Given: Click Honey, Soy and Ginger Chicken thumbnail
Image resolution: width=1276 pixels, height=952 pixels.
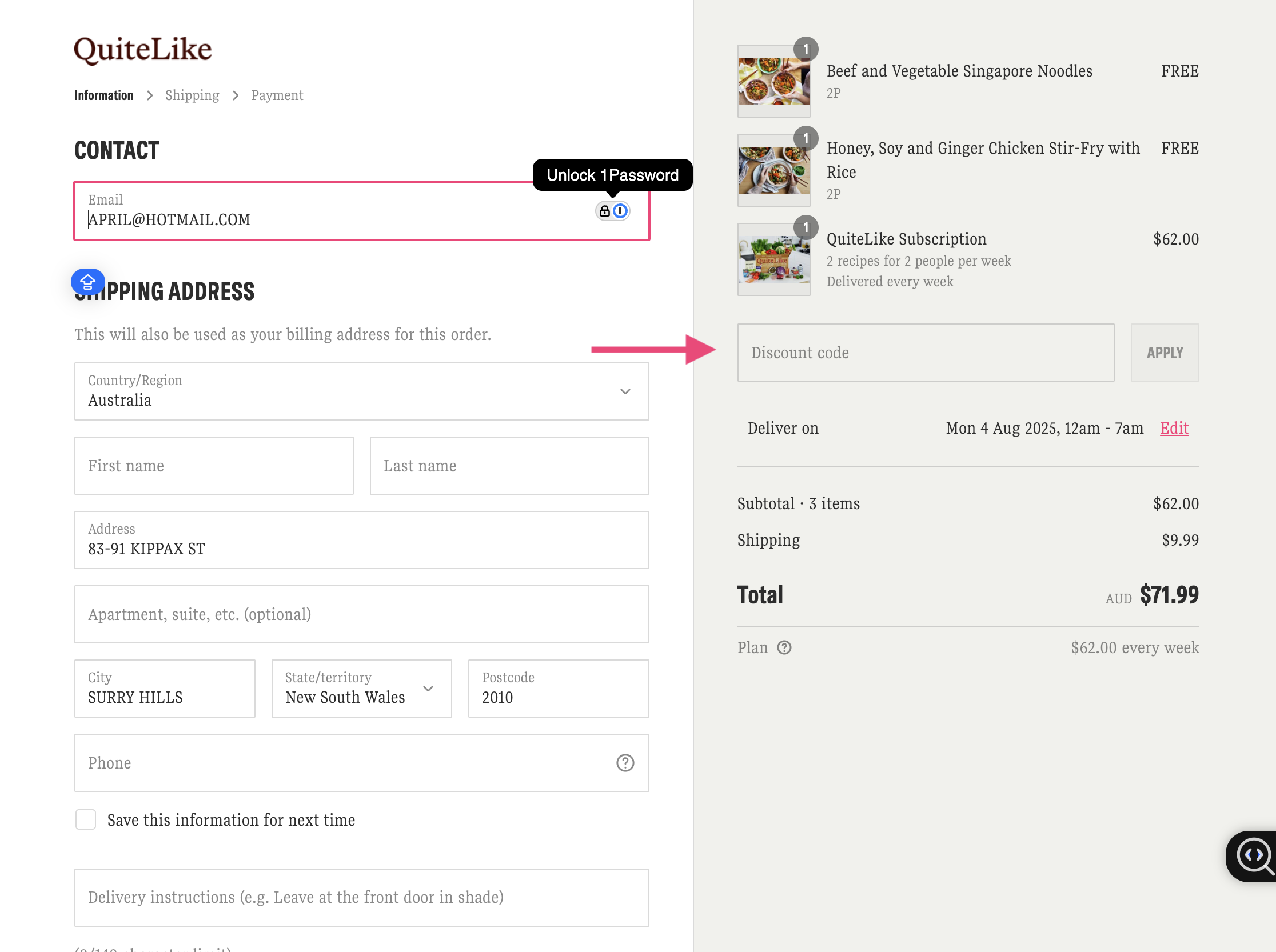Looking at the screenshot, I should coord(774,171).
